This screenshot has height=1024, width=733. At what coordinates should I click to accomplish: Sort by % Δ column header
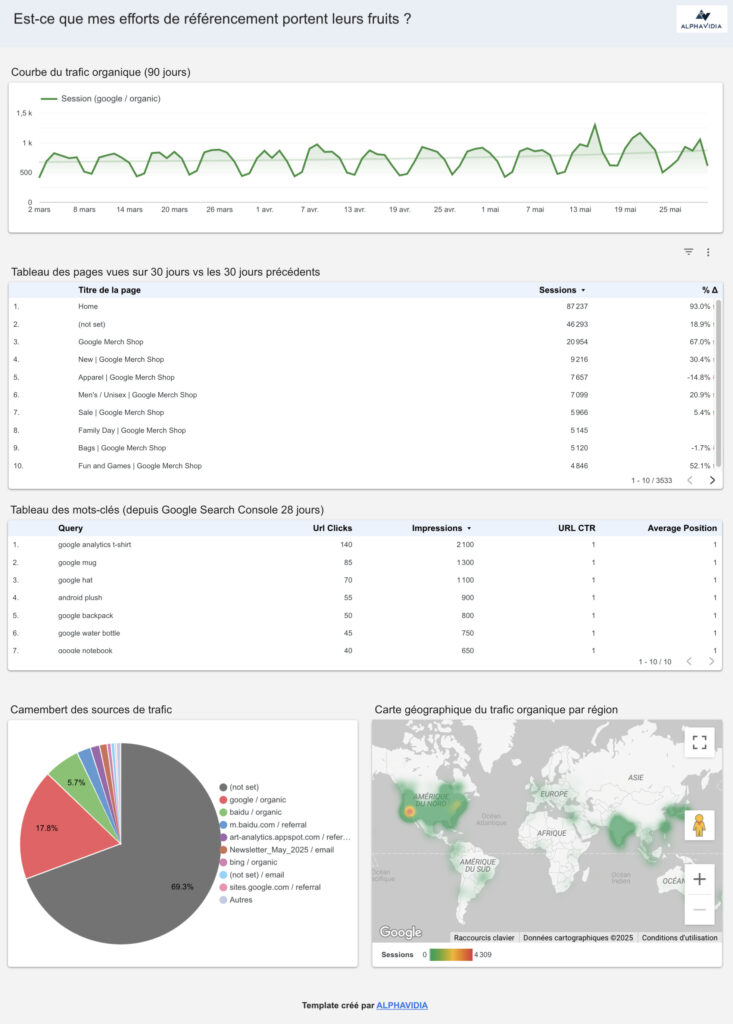pyautogui.click(x=709, y=290)
